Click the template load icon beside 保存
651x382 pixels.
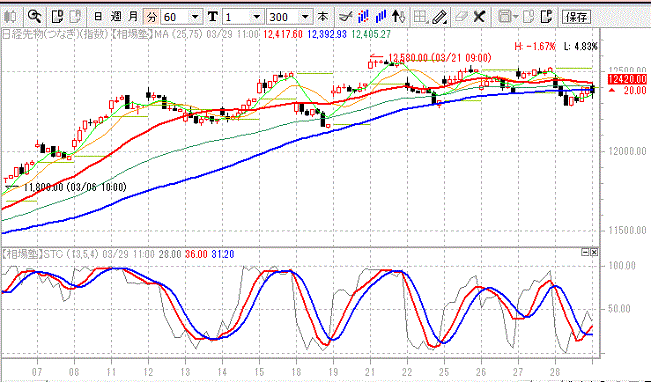(x=547, y=17)
